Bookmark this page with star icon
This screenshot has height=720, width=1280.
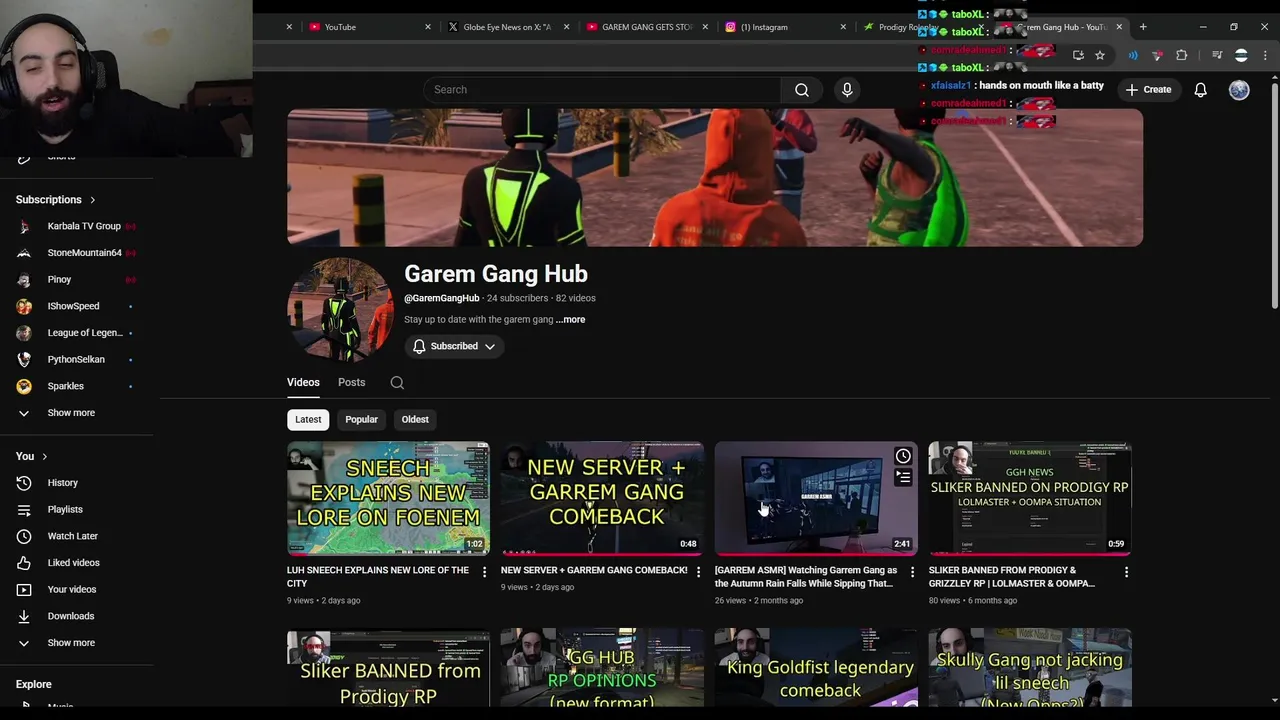click(x=1100, y=56)
